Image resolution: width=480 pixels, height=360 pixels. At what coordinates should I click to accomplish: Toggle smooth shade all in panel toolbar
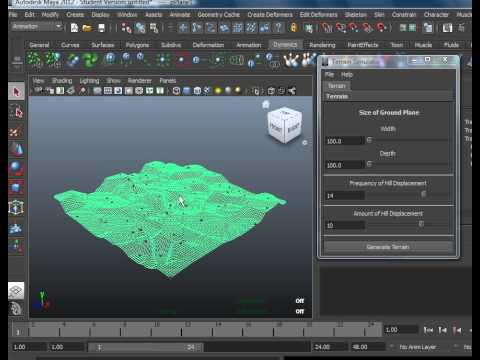click(x=187, y=91)
